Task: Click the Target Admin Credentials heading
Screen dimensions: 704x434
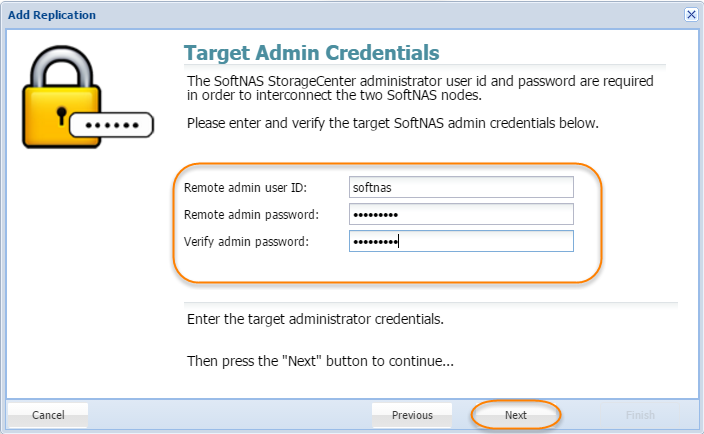Action: tap(312, 53)
